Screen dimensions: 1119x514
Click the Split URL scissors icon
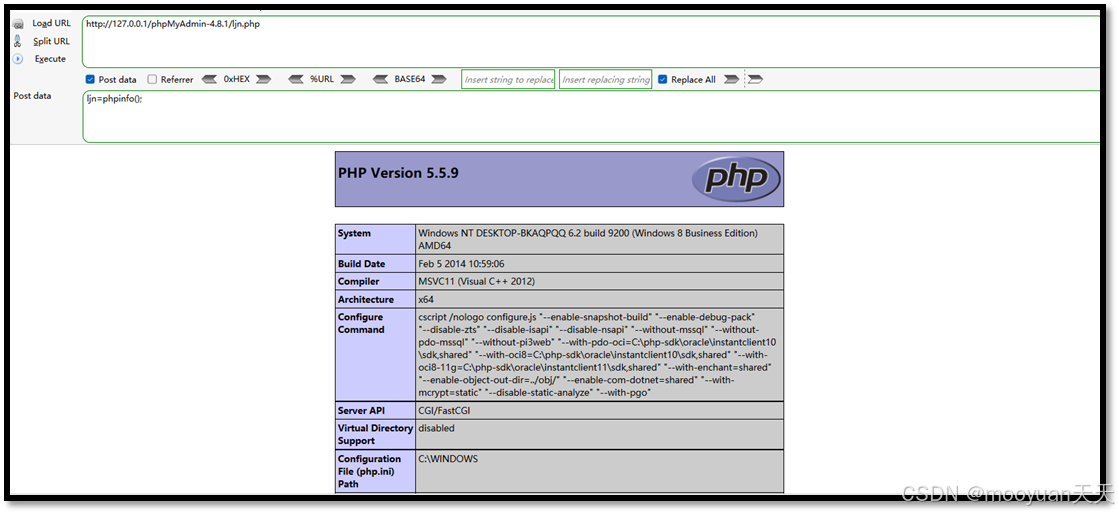(x=17, y=41)
